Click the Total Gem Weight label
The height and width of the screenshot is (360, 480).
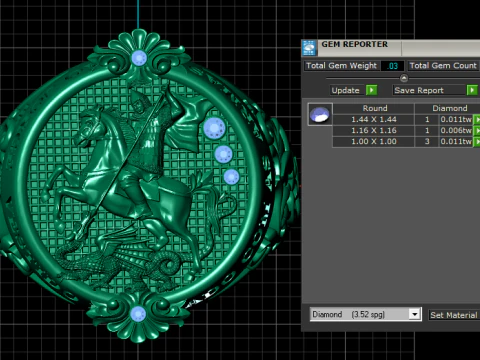tap(341, 66)
